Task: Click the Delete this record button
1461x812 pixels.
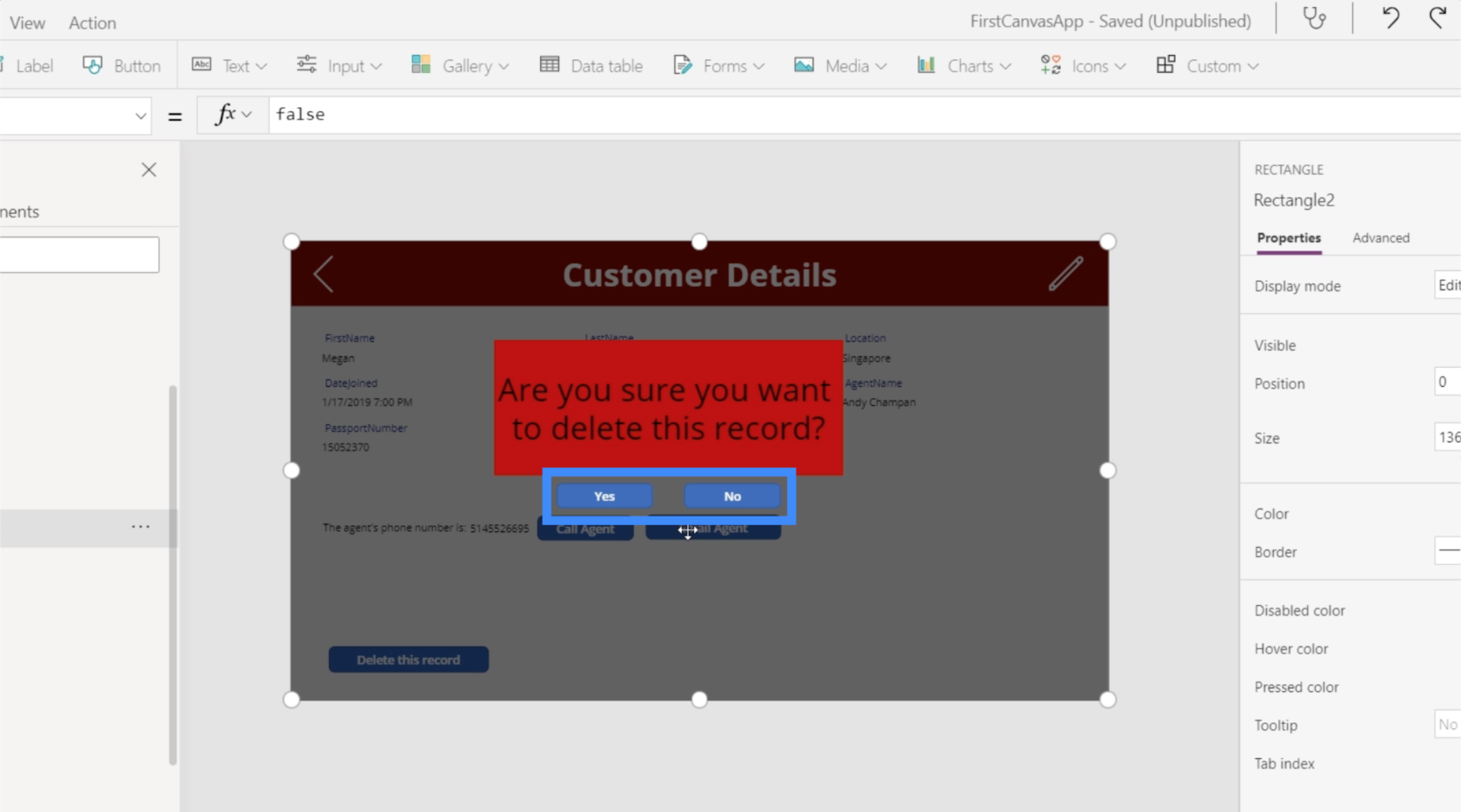Action: click(408, 660)
